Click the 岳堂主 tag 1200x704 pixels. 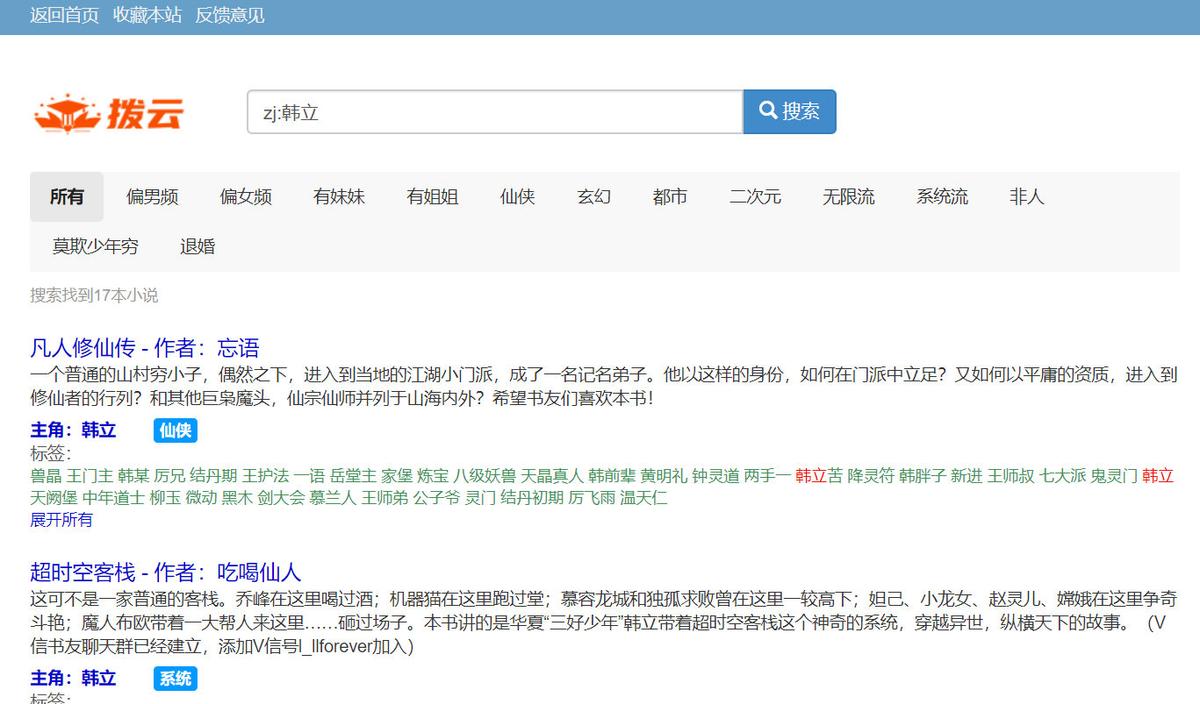point(354,476)
